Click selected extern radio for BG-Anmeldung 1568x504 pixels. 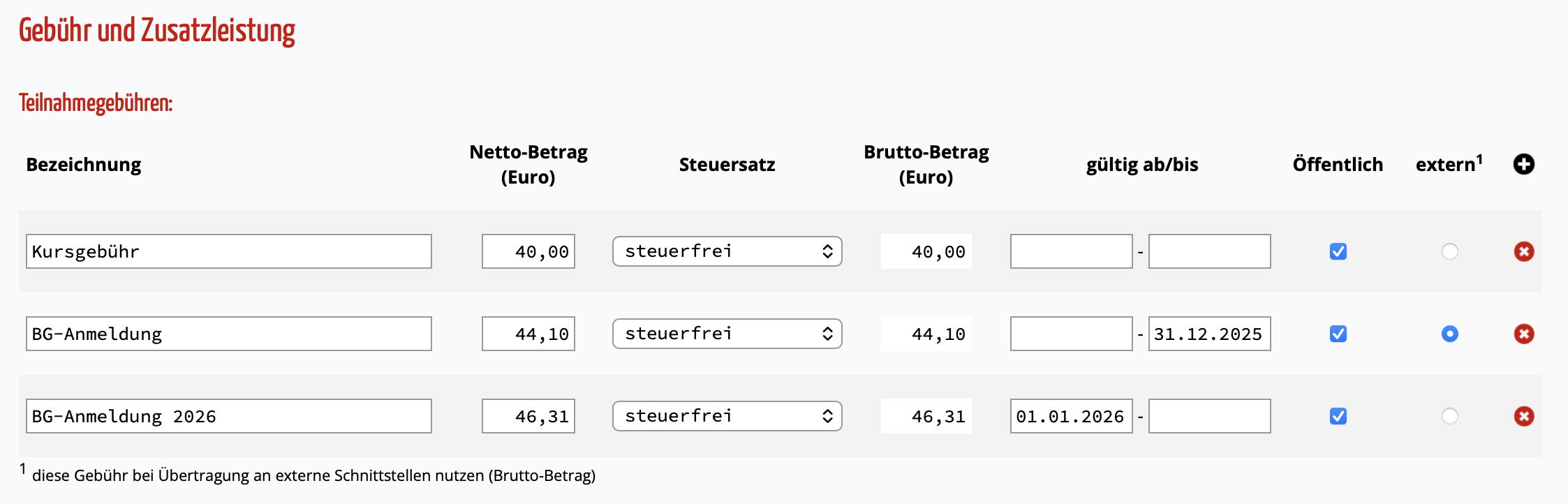(x=1449, y=334)
